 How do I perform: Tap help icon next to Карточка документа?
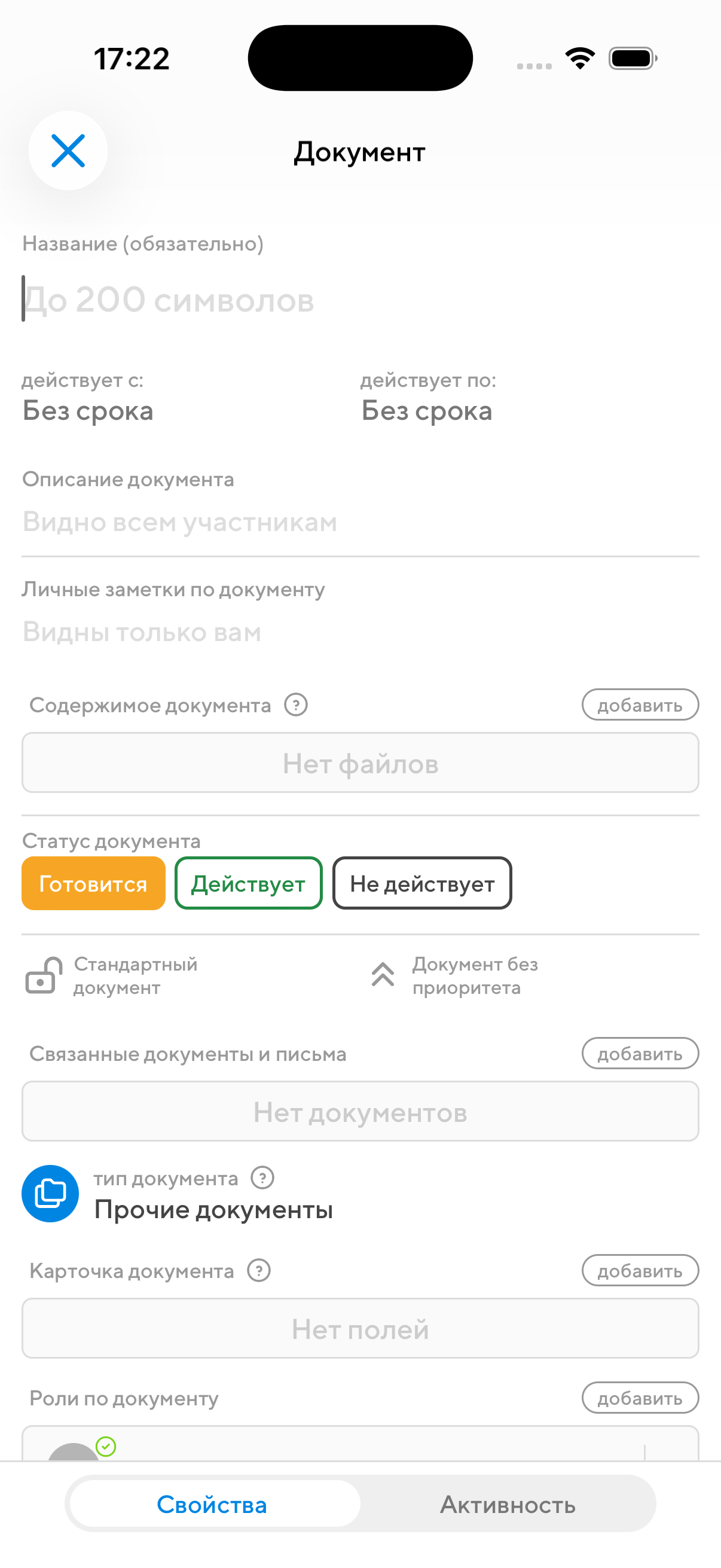tap(259, 1270)
